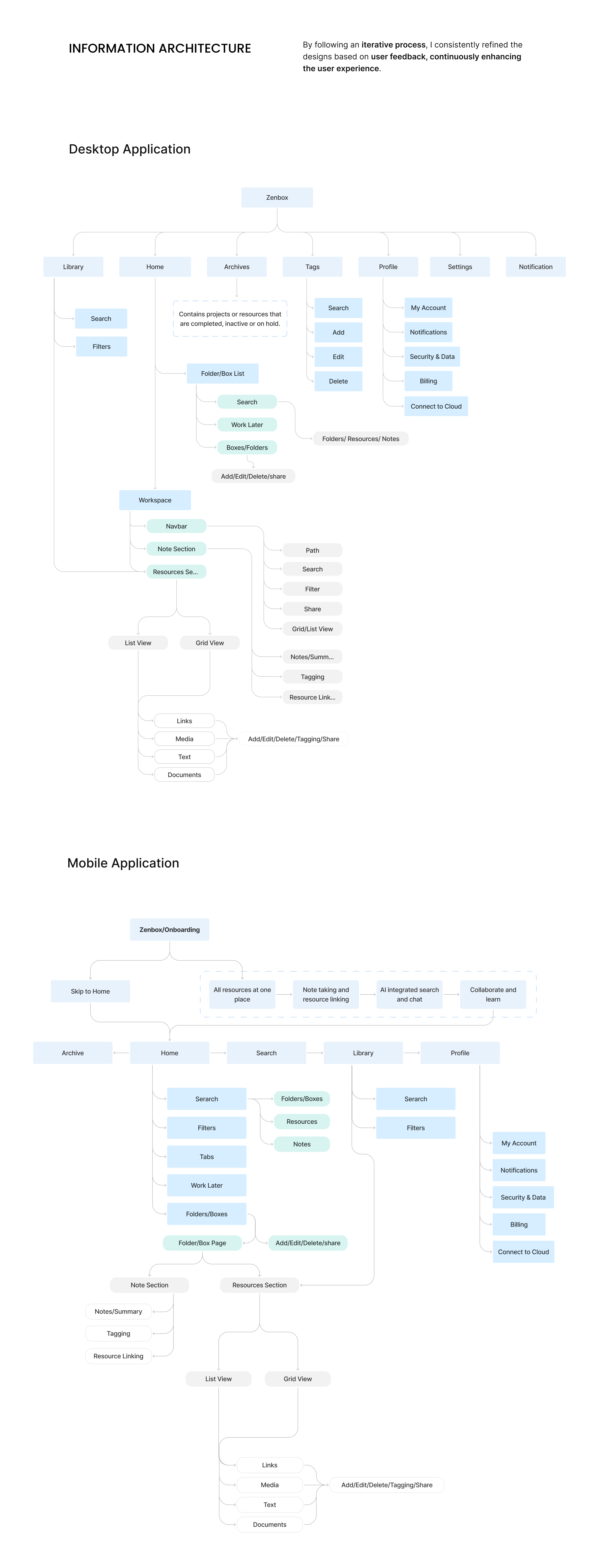Click the Grid/List View pill

pyautogui.click(x=312, y=629)
